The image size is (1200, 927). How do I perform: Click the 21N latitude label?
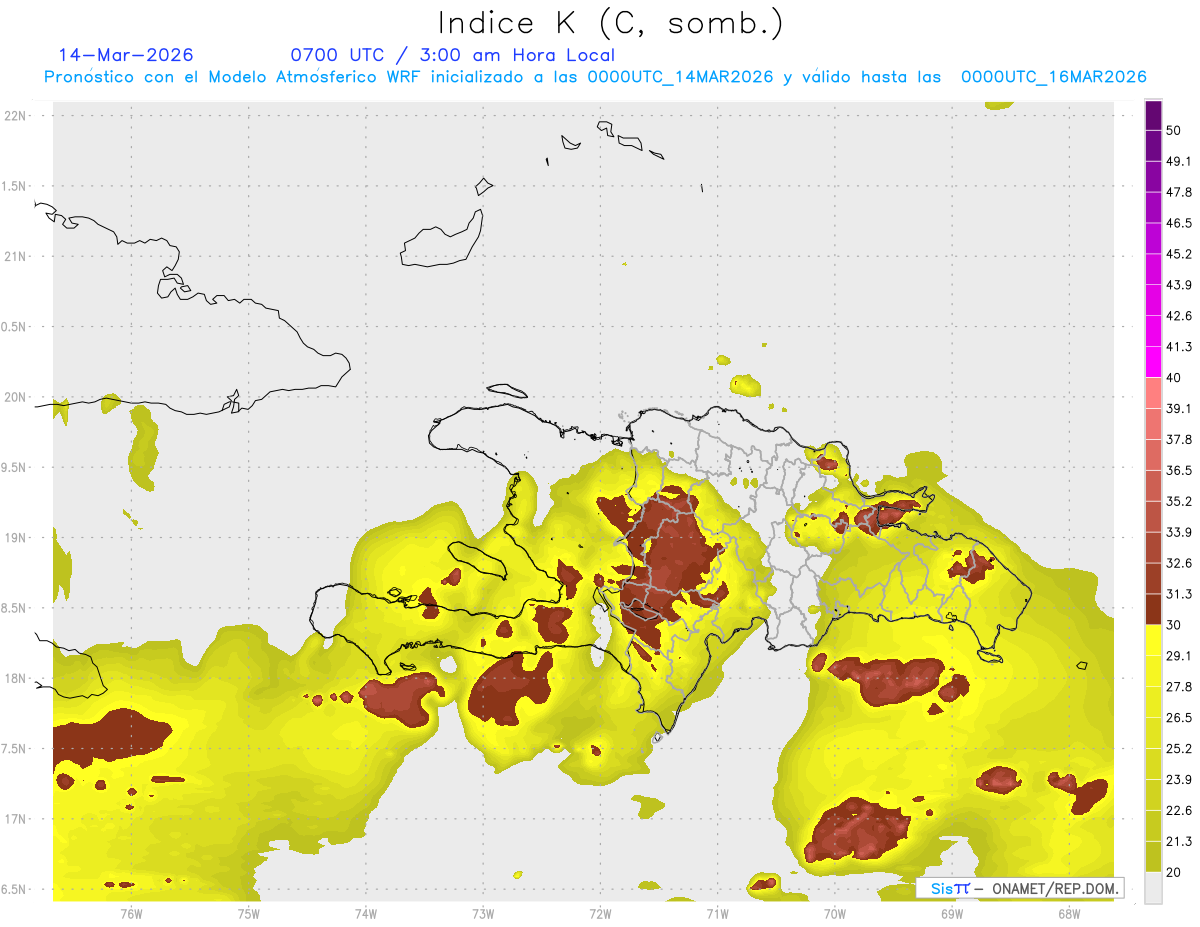[15, 256]
